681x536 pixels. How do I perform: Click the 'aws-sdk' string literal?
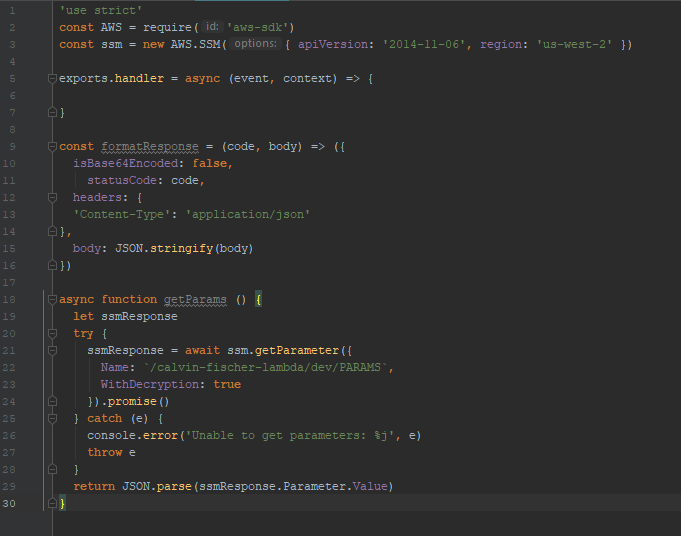(x=258, y=27)
